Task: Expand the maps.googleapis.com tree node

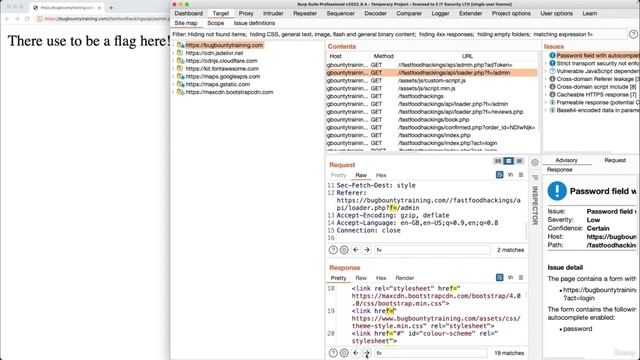Action: pyautogui.click(x=174, y=76)
